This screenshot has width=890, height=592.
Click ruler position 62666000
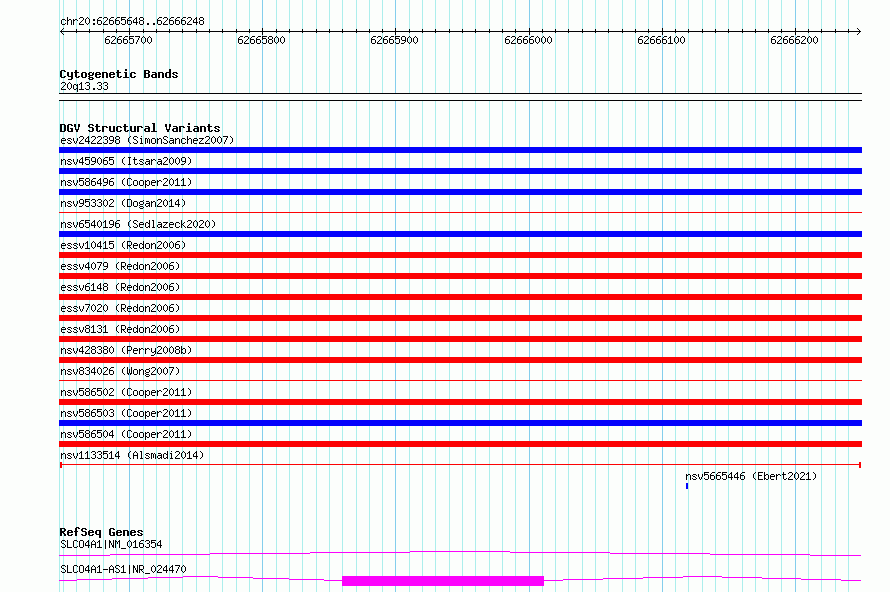click(528, 40)
